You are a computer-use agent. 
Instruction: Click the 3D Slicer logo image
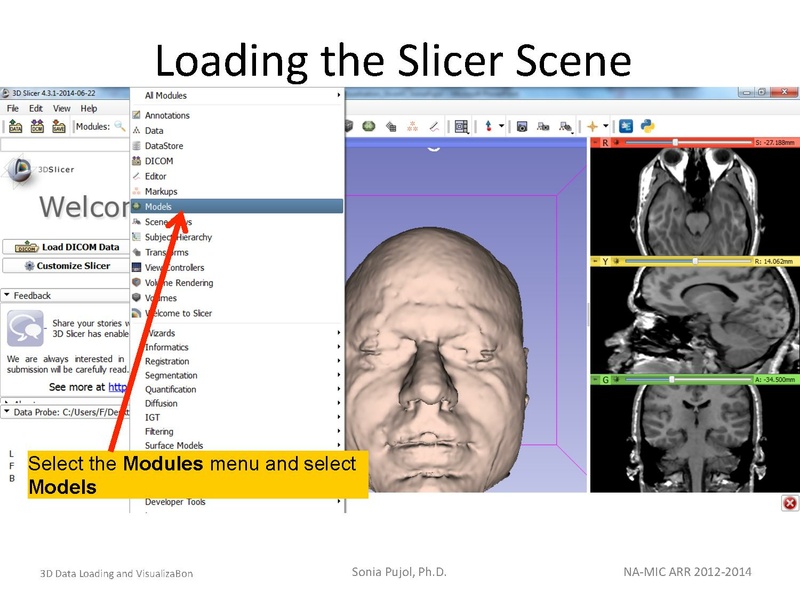tap(19, 170)
